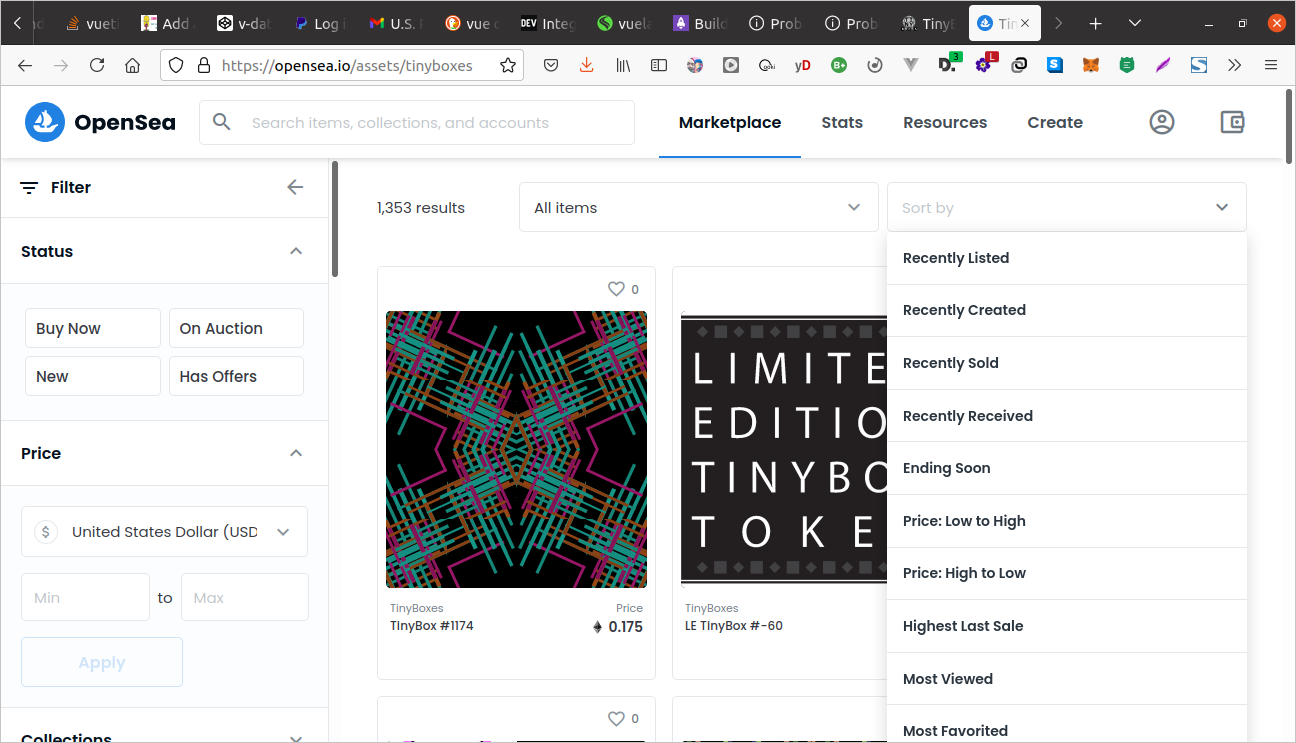Open the MetaMask fox extension

tap(1091, 65)
